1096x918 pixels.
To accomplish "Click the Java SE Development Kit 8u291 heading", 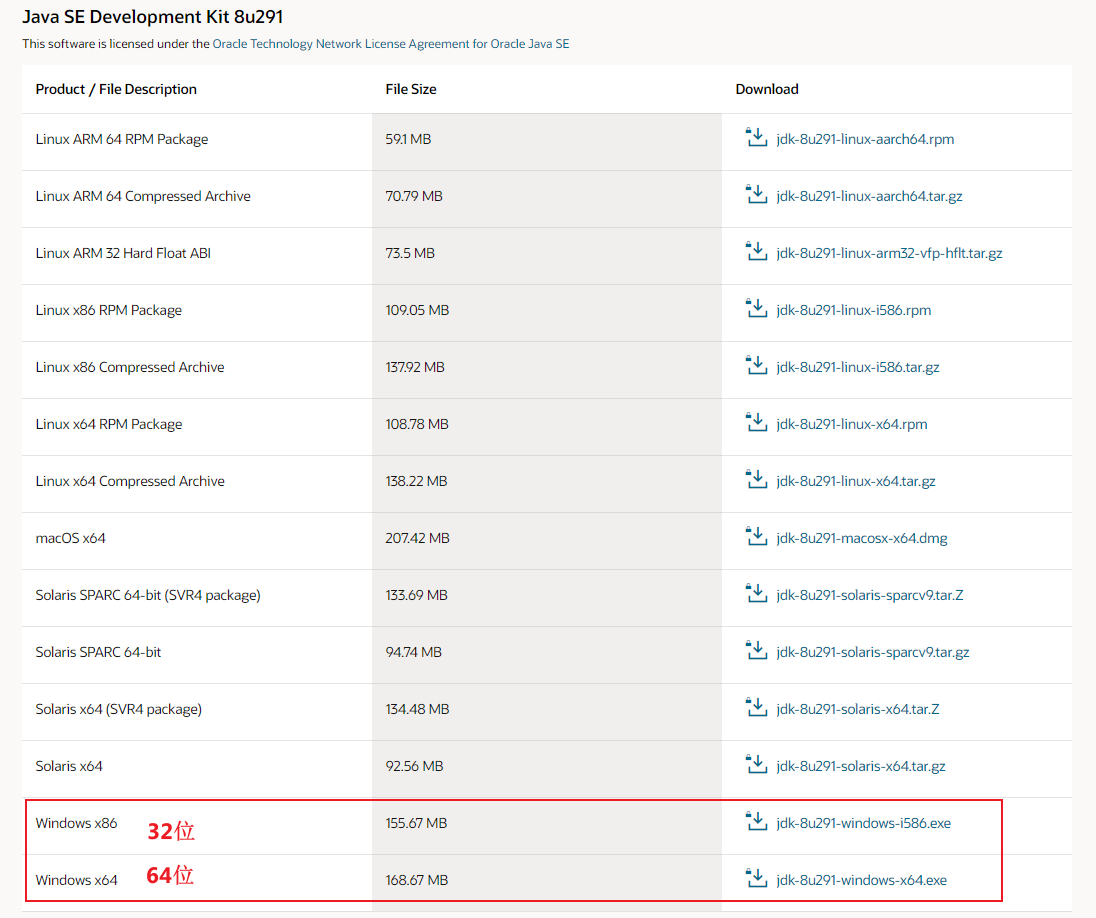I will click(x=153, y=17).
